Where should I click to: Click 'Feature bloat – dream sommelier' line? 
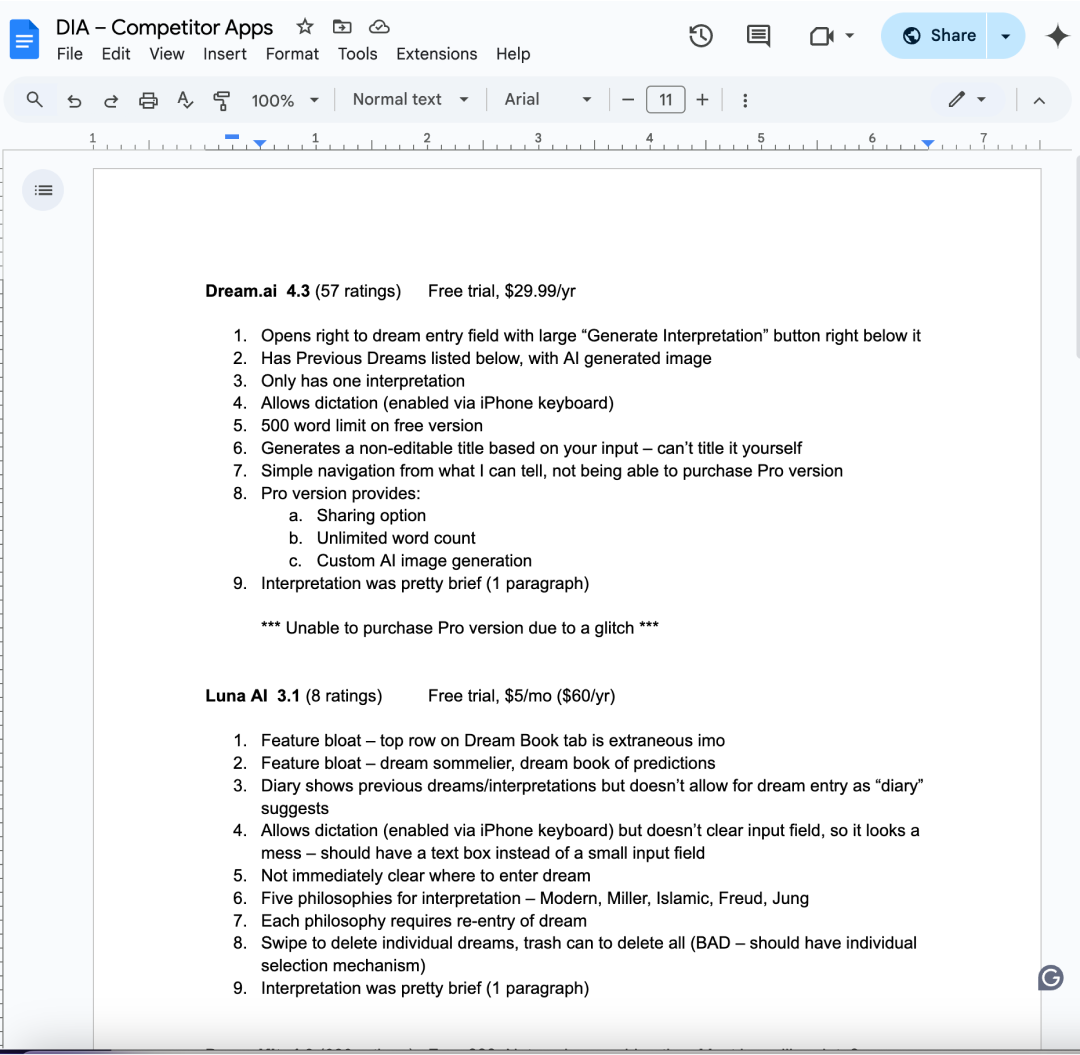click(488, 763)
